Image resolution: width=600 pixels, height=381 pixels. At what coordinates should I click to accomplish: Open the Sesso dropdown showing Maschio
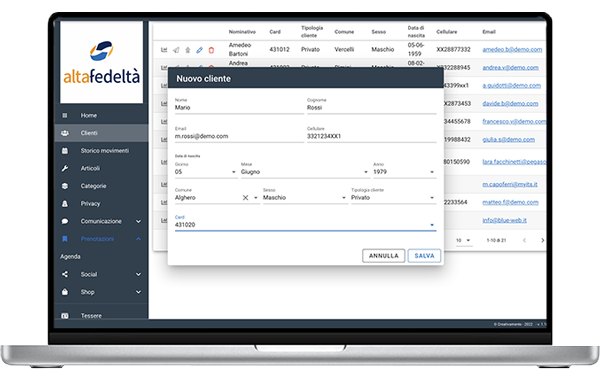pos(305,198)
